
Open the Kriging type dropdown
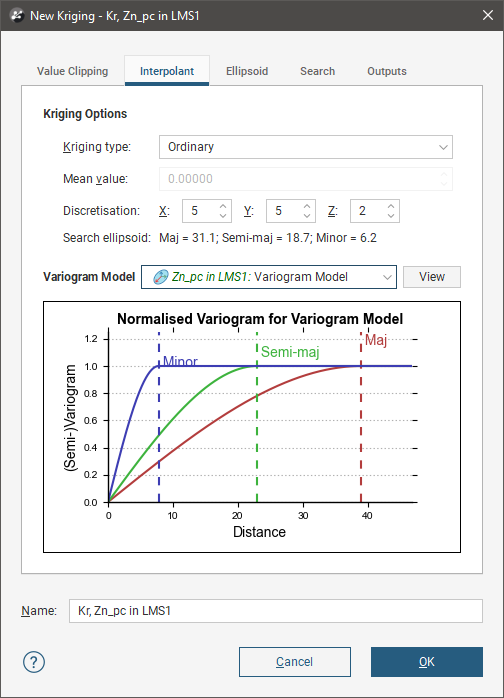[306, 147]
